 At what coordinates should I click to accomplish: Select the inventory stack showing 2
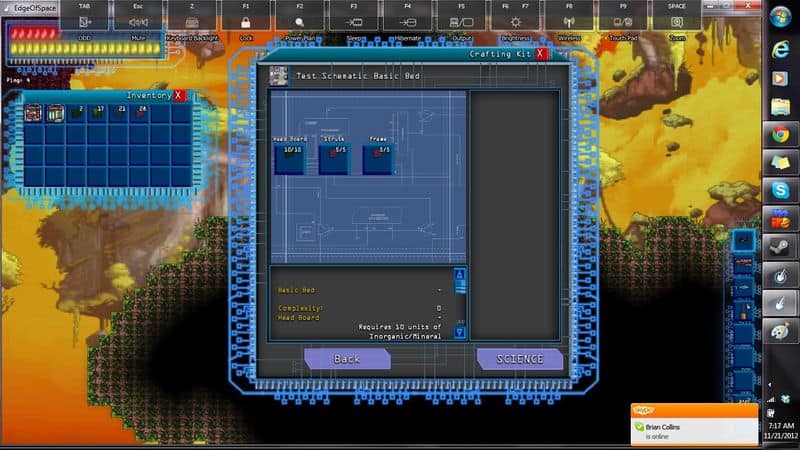point(76,113)
